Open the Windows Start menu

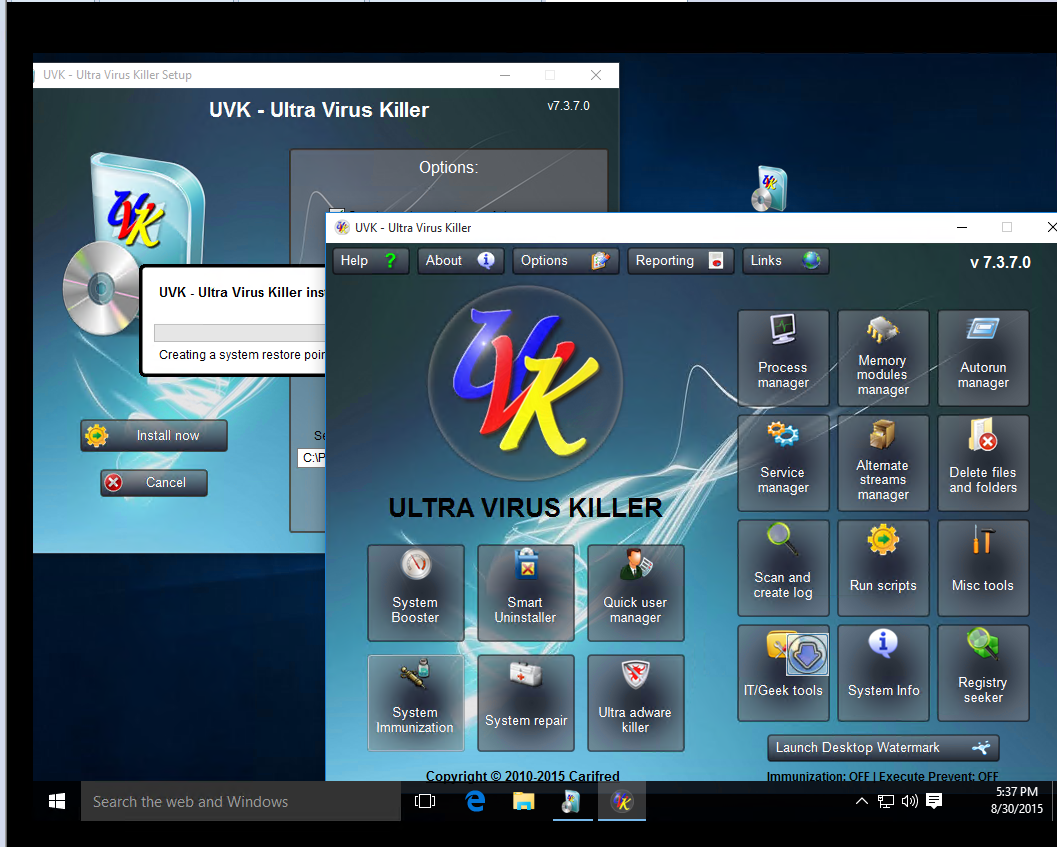pyautogui.click(x=57, y=801)
